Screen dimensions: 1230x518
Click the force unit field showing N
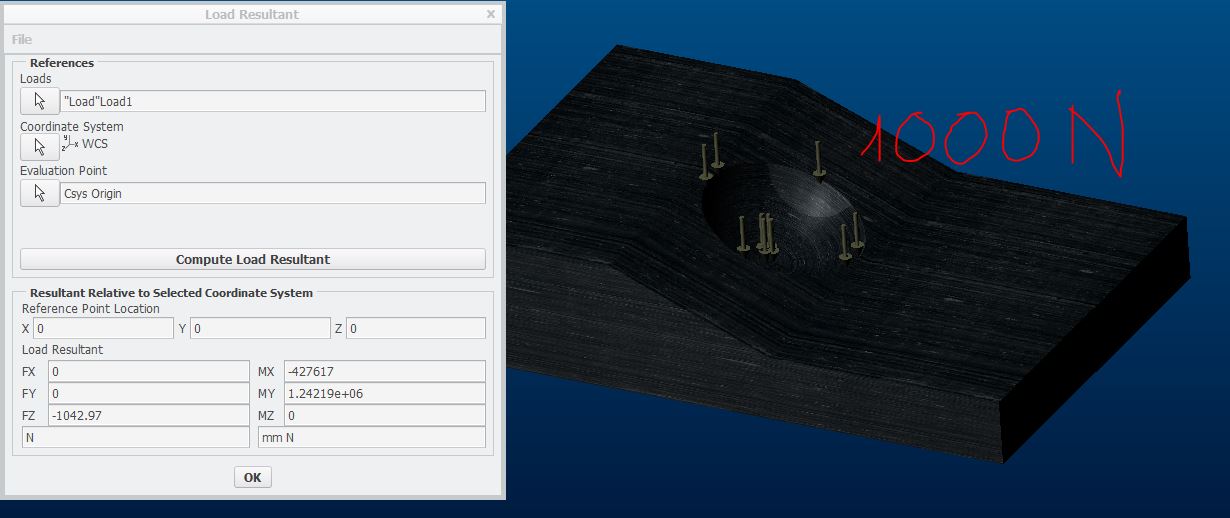pyautogui.click(x=136, y=437)
